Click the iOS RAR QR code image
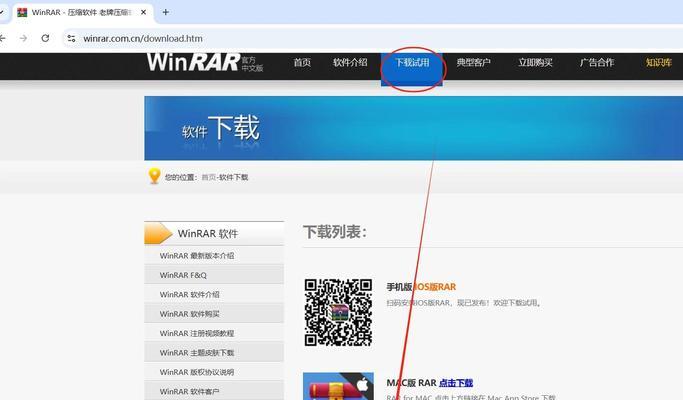 coord(338,312)
